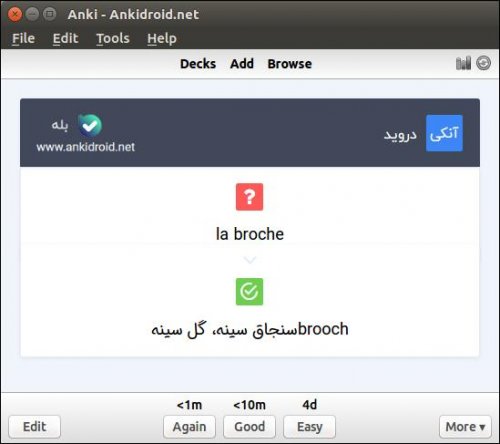Click the red question mark icon
500x444 pixels.
pos(249,197)
